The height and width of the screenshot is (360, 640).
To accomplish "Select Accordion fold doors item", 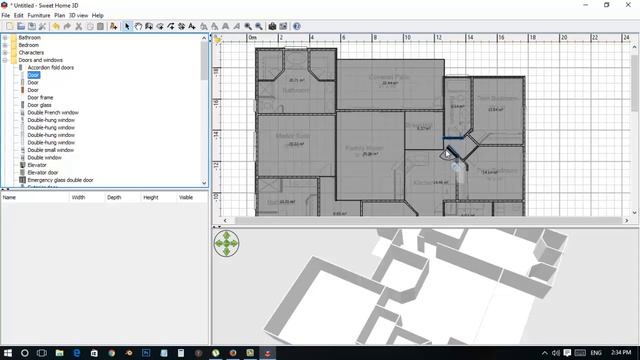I will point(51,68).
